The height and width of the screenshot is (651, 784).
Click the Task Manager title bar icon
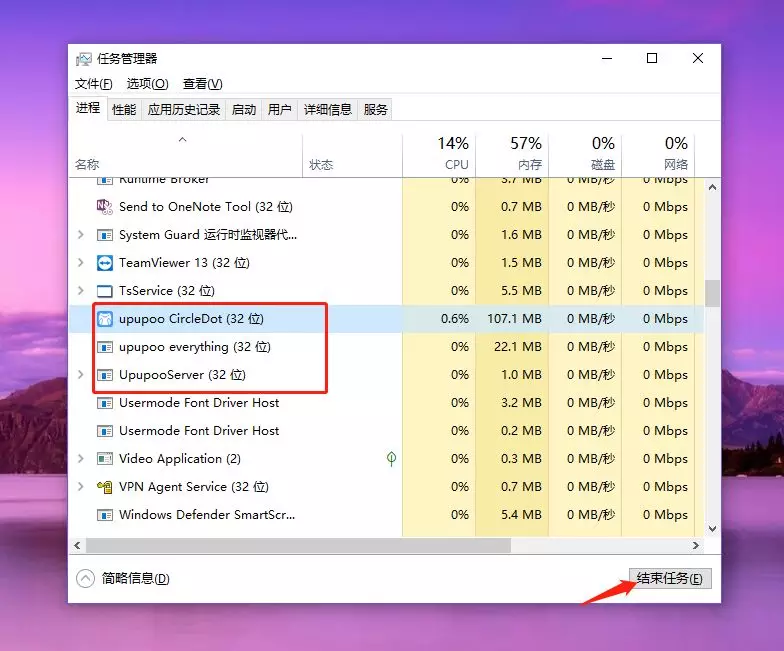coord(84,59)
